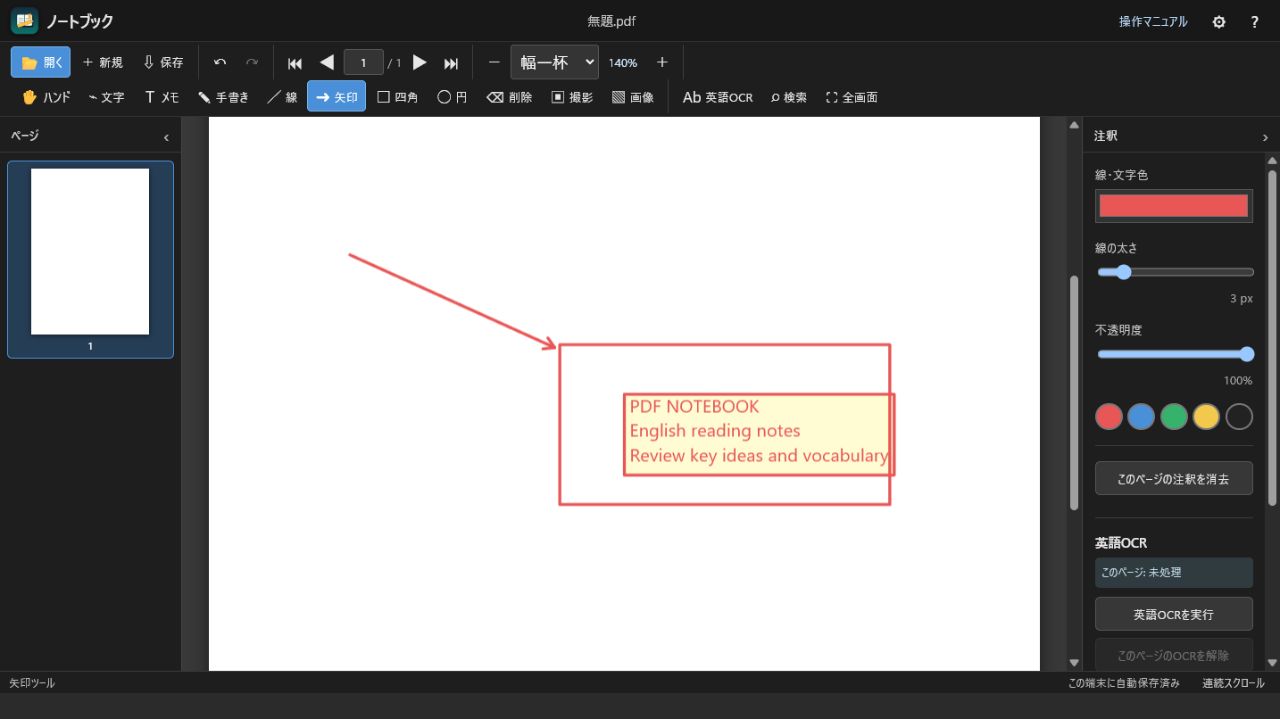Jump to the first page
Image resolution: width=1280 pixels, height=719 pixels.
pos(295,62)
